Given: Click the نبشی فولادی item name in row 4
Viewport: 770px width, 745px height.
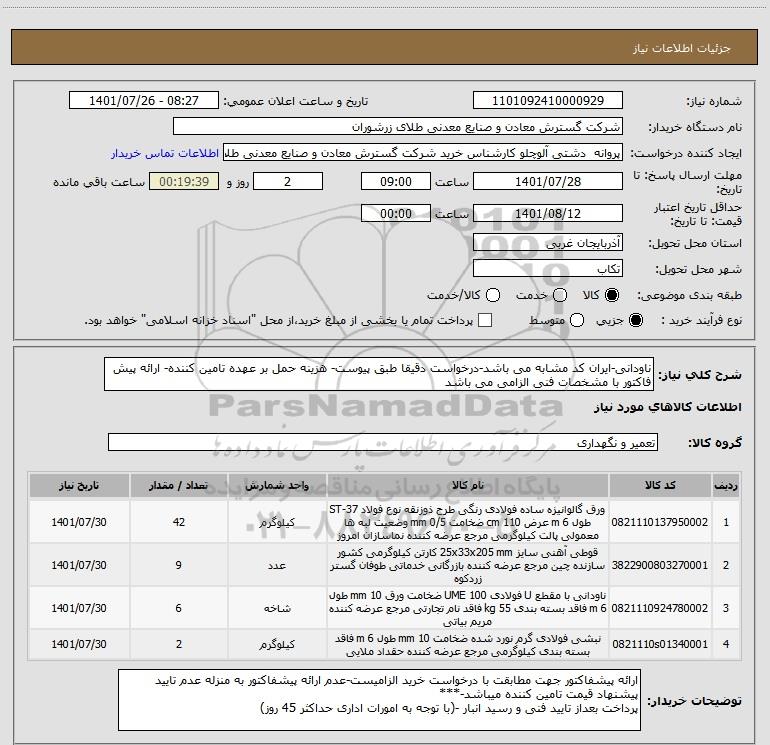Looking at the screenshot, I should [x=468, y=645].
